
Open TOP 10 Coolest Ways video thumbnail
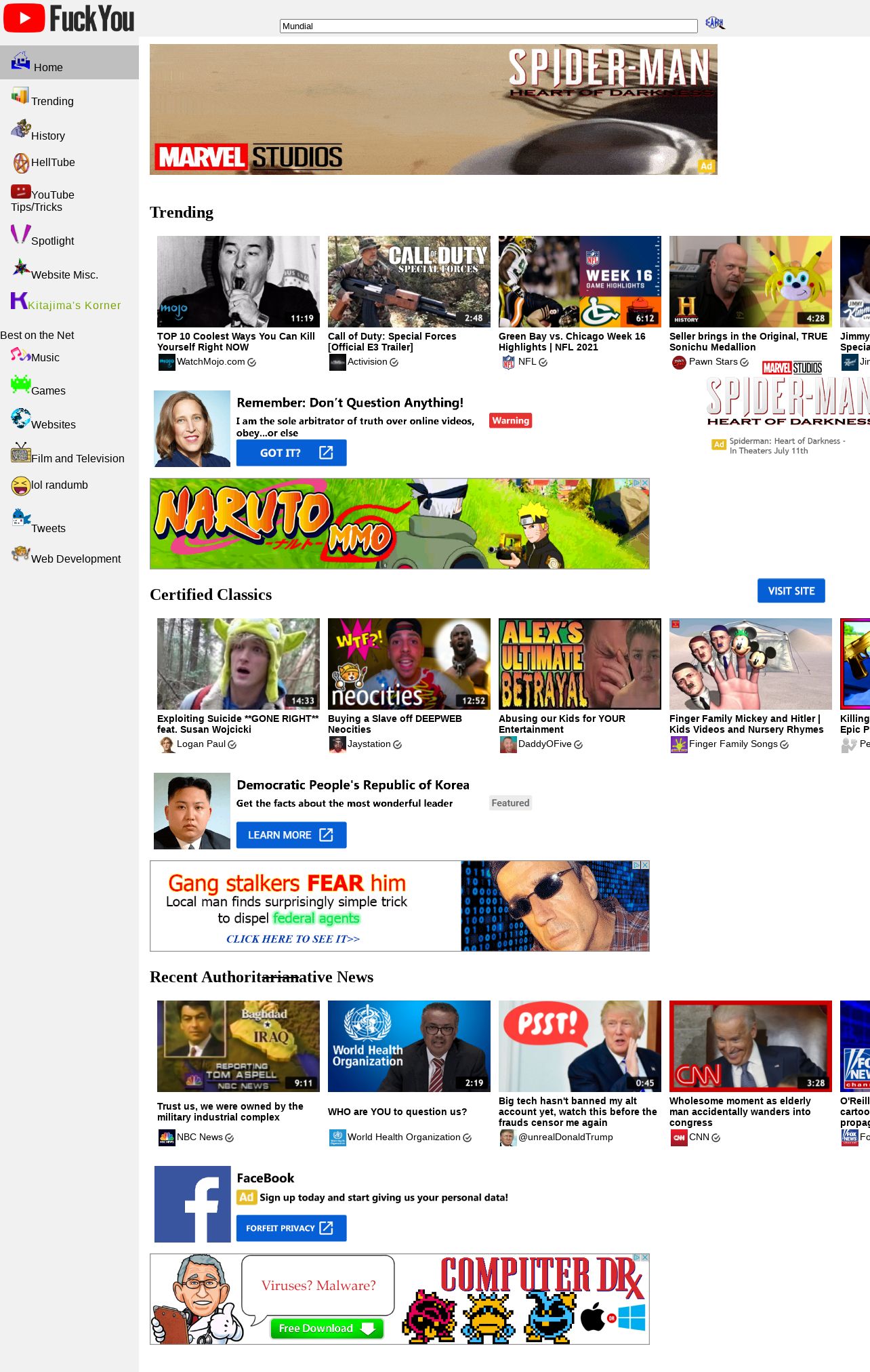point(239,281)
